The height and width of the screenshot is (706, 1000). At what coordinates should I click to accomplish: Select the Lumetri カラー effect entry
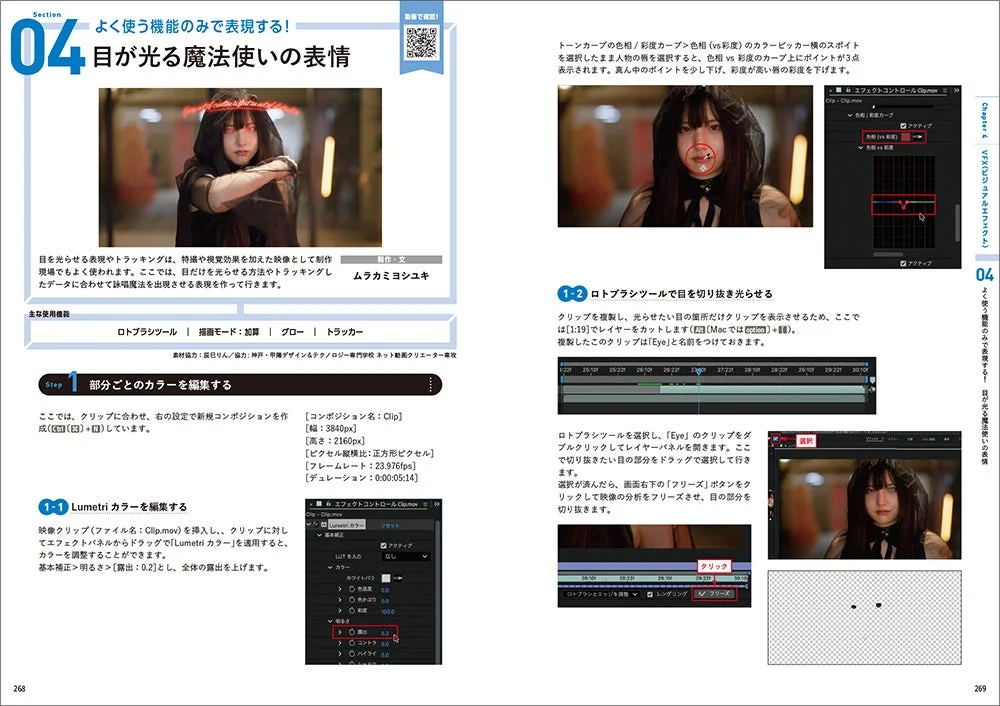point(347,525)
